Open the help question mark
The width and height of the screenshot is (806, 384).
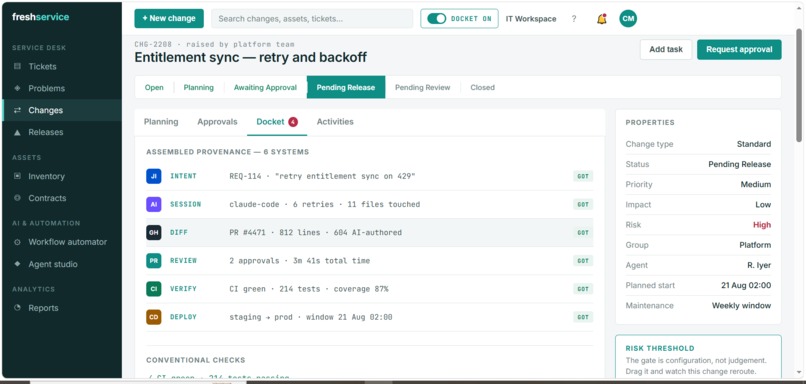[574, 19]
